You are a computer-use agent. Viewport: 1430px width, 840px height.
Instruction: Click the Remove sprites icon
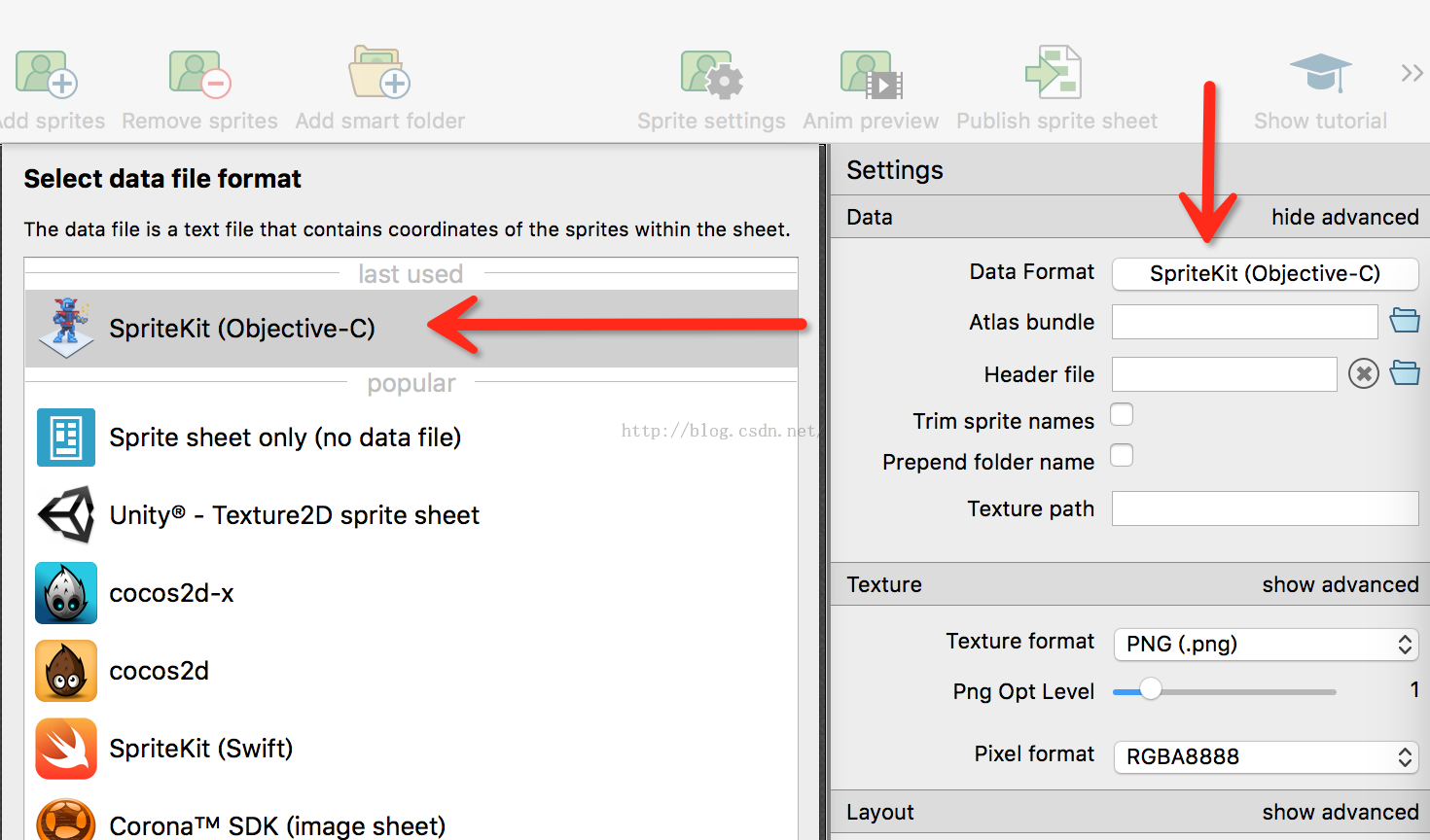click(x=199, y=75)
